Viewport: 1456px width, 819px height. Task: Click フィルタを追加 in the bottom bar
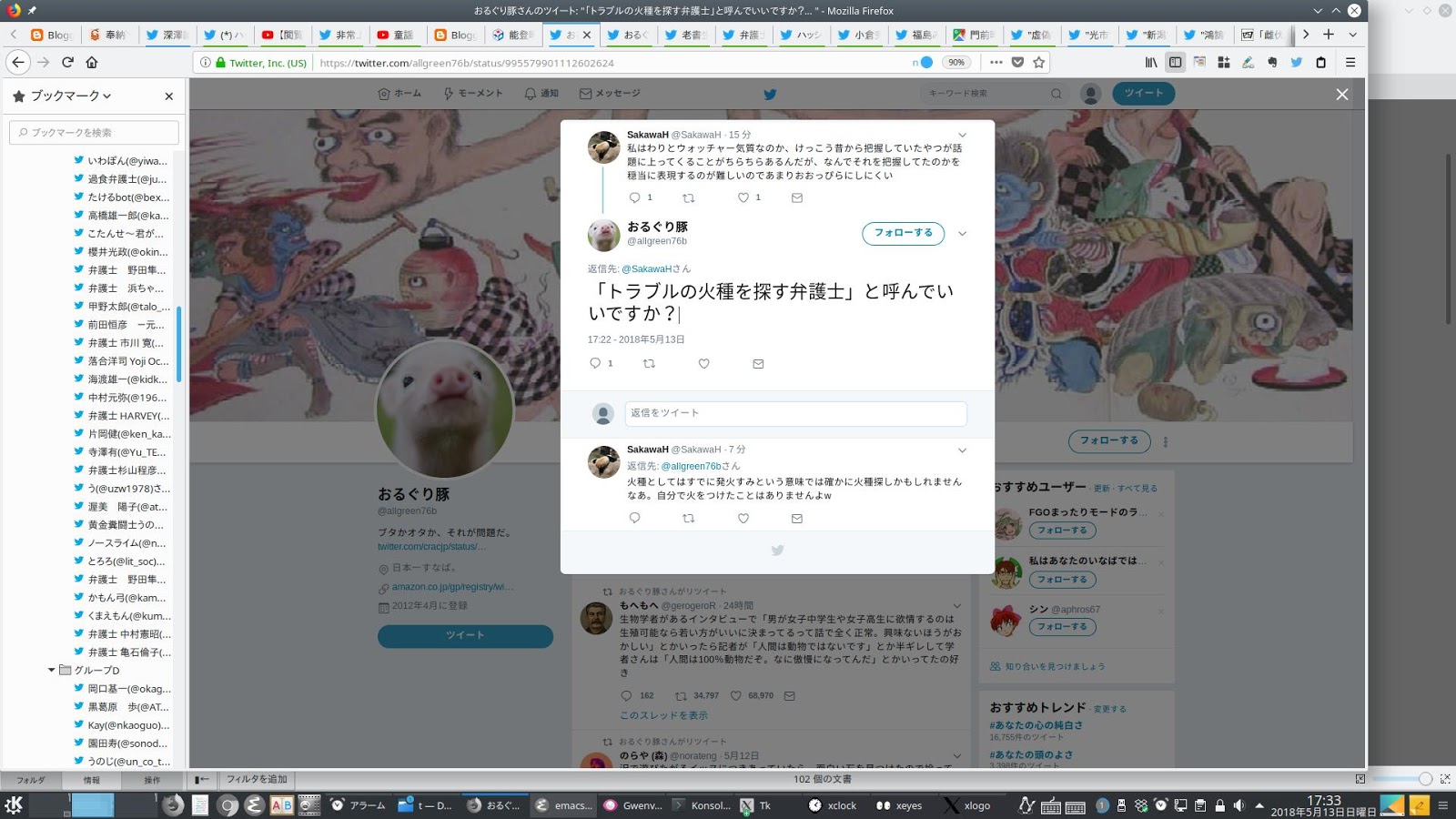pyautogui.click(x=257, y=779)
